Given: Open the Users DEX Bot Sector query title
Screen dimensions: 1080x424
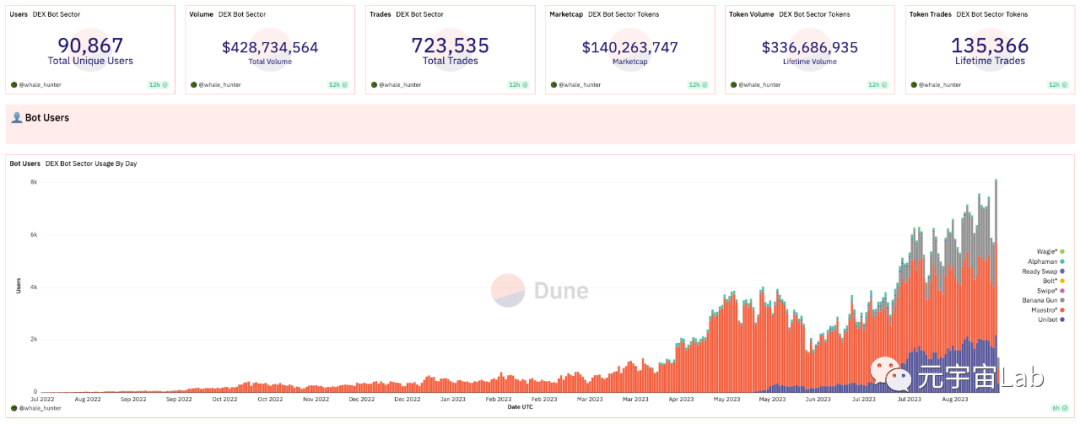Looking at the screenshot, I should (47, 14).
